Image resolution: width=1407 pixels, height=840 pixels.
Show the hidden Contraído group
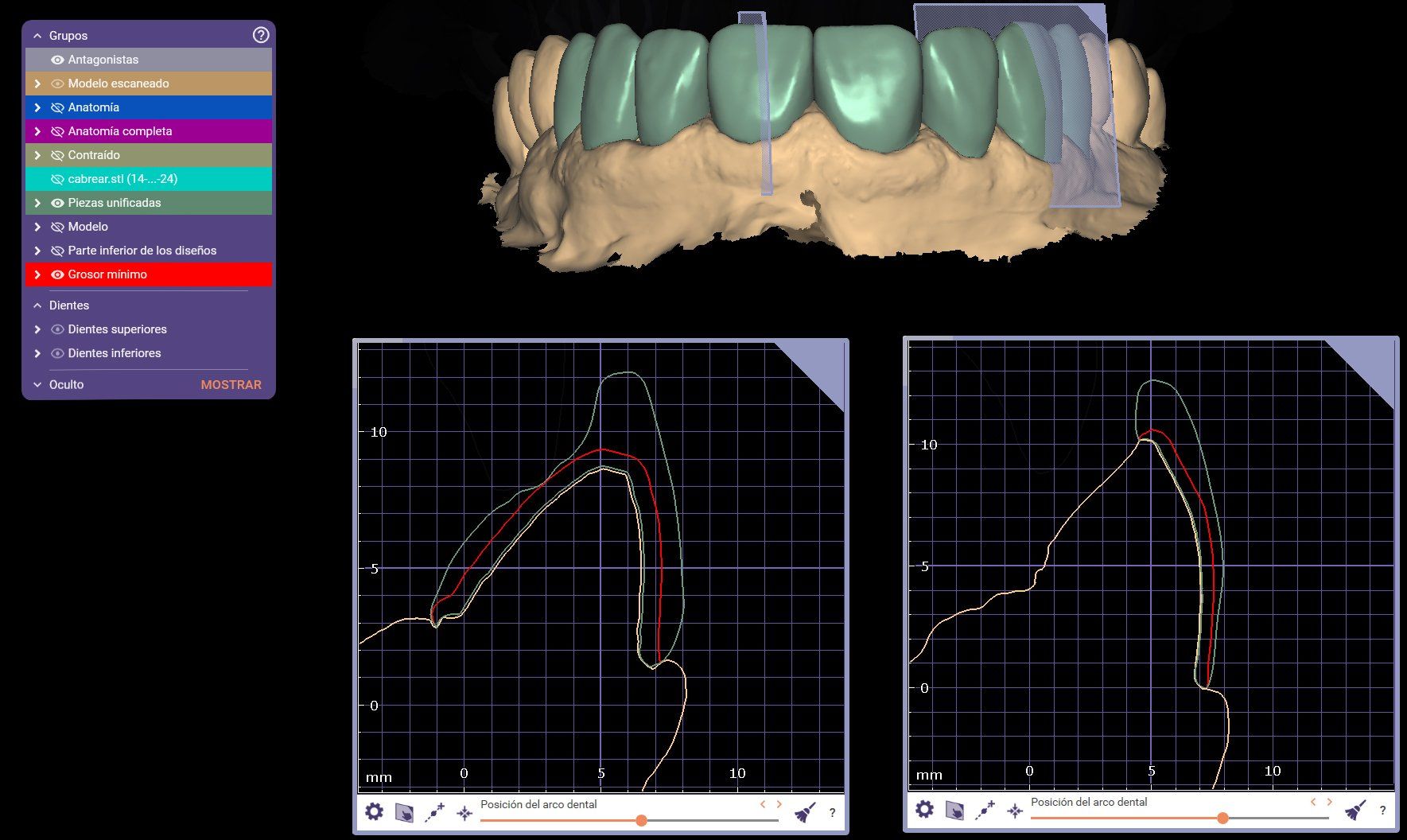click(x=57, y=155)
